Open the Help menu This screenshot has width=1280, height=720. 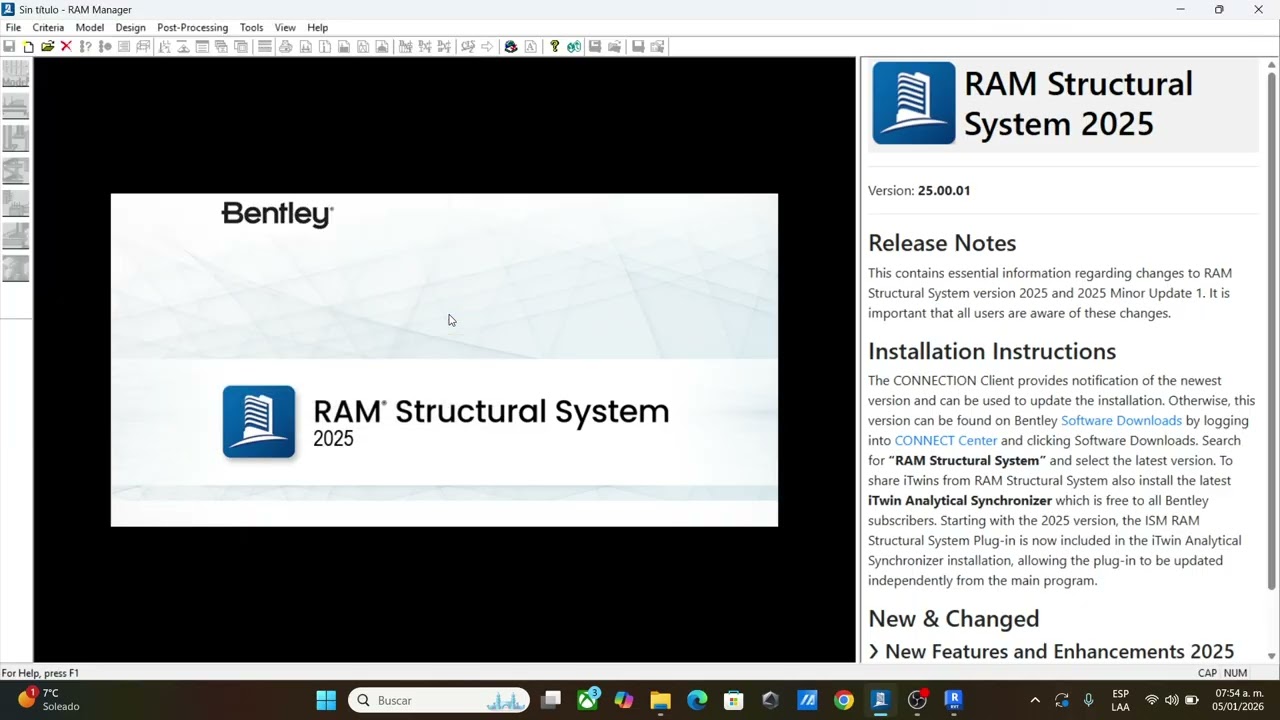(x=317, y=27)
